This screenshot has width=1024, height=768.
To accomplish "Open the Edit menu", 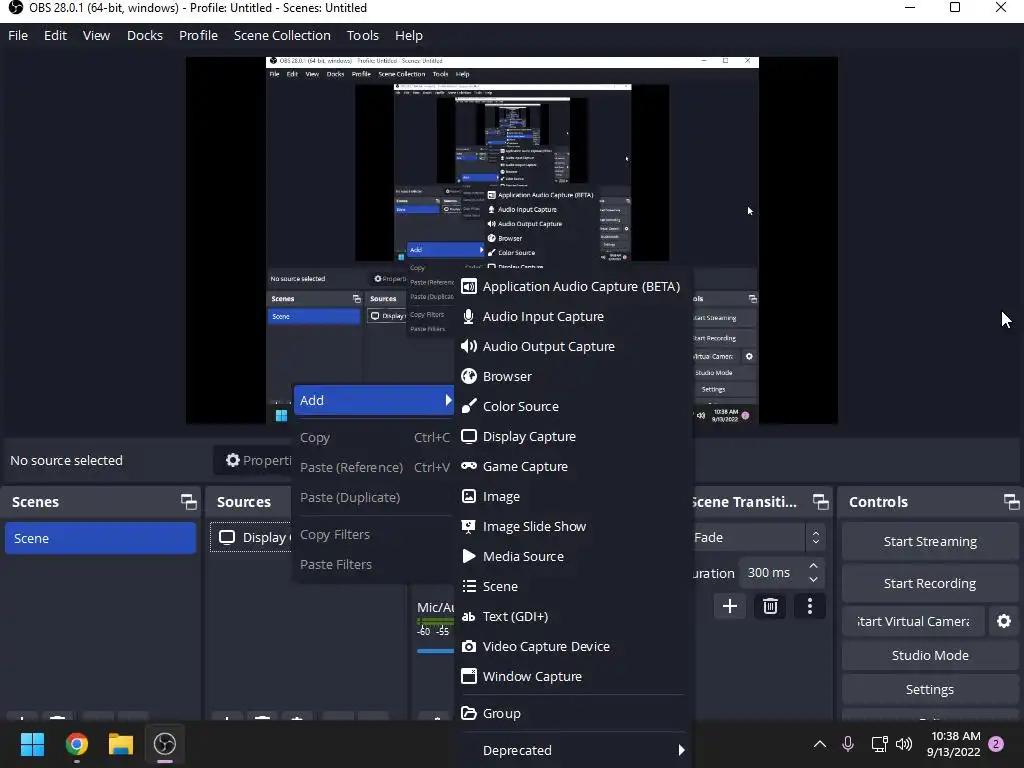I will tap(56, 35).
